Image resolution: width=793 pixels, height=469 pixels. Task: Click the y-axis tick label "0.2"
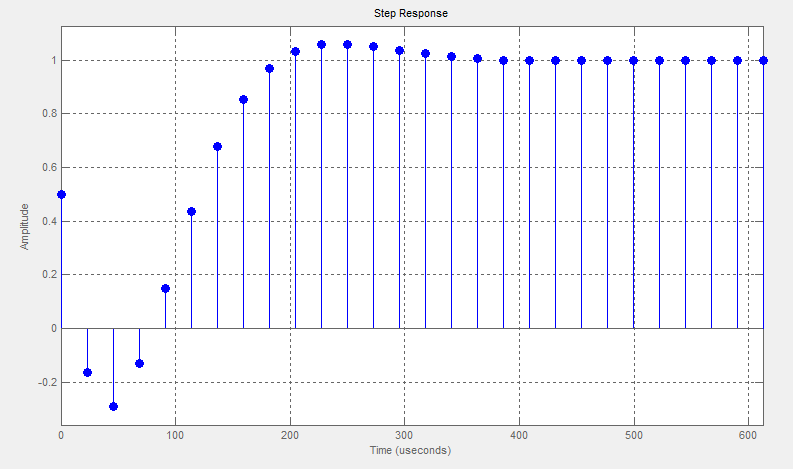pyautogui.click(x=50, y=275)
